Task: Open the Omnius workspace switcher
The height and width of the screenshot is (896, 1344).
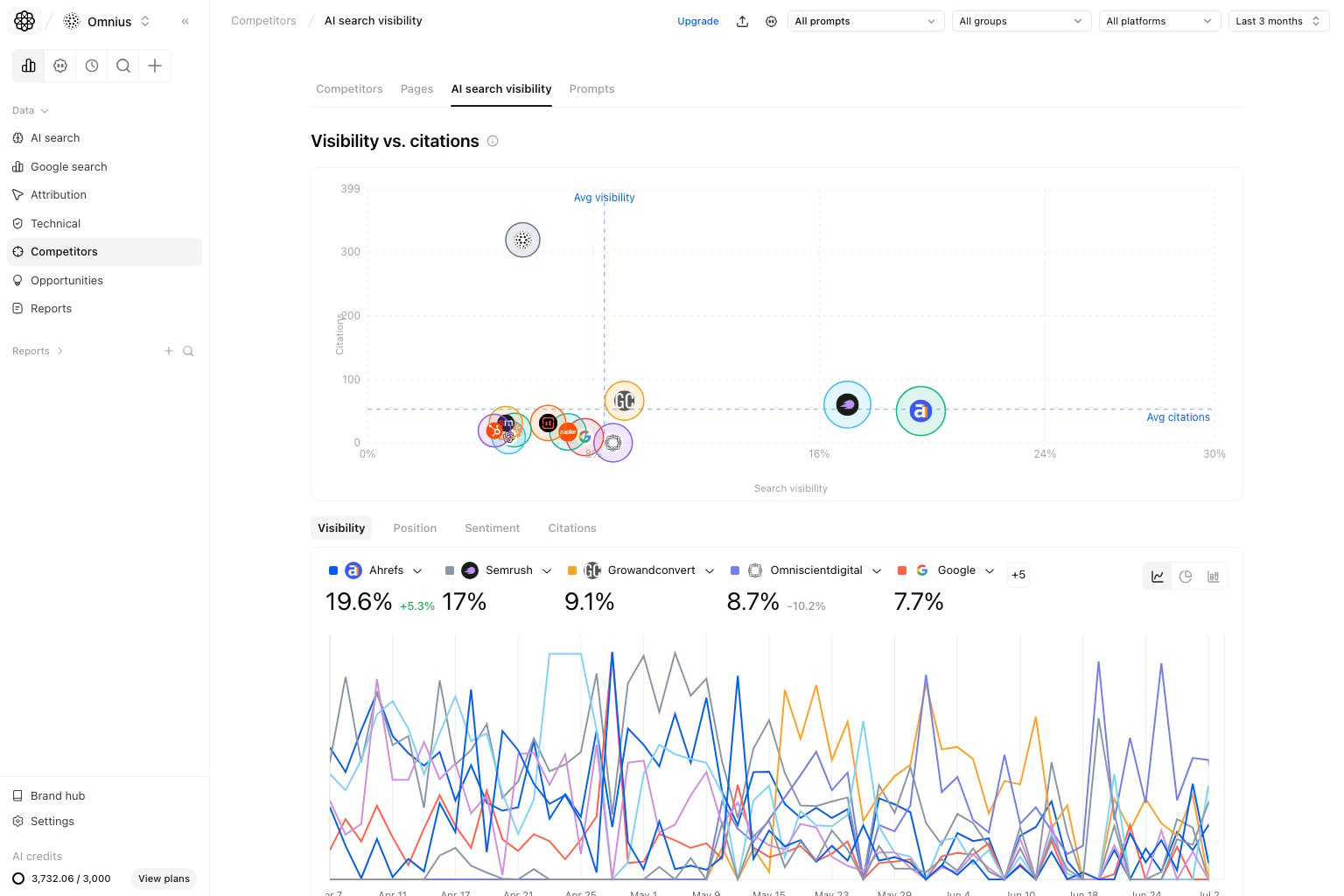Action: (108, 21)
